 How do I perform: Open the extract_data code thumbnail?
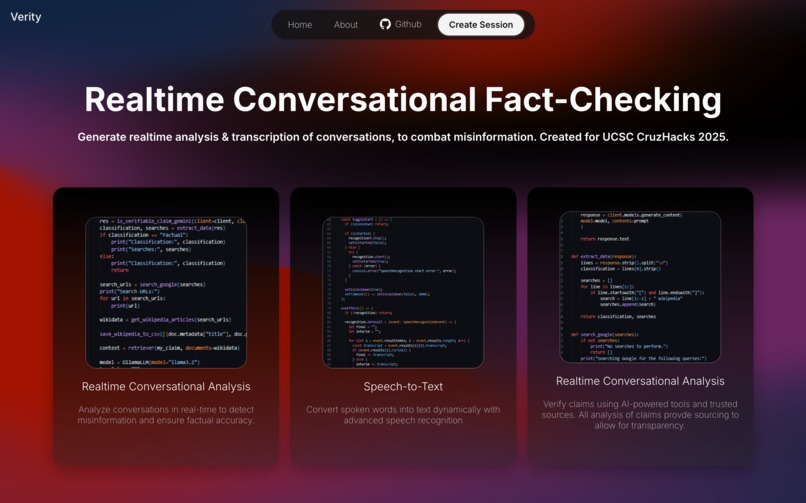[x=640, y=287]
